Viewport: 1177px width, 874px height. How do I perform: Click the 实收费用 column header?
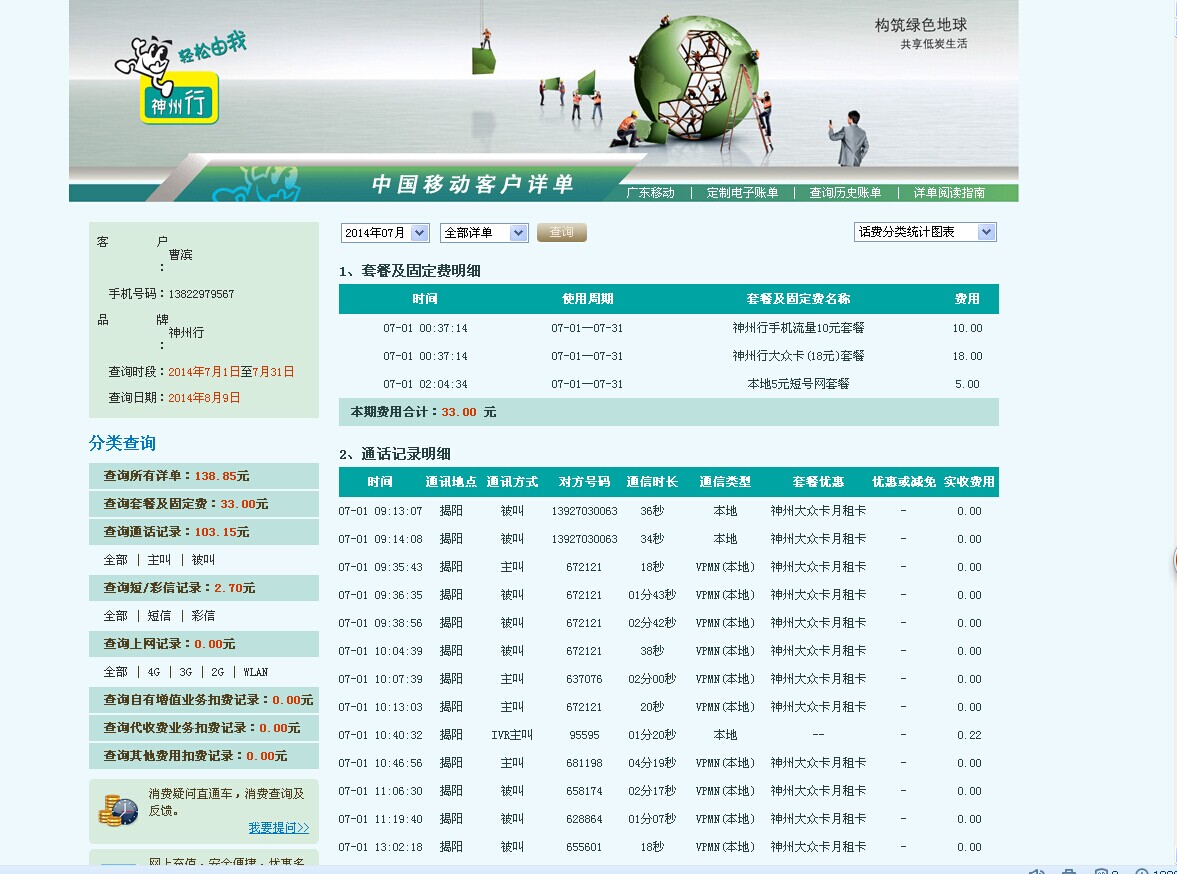point(968,482)
